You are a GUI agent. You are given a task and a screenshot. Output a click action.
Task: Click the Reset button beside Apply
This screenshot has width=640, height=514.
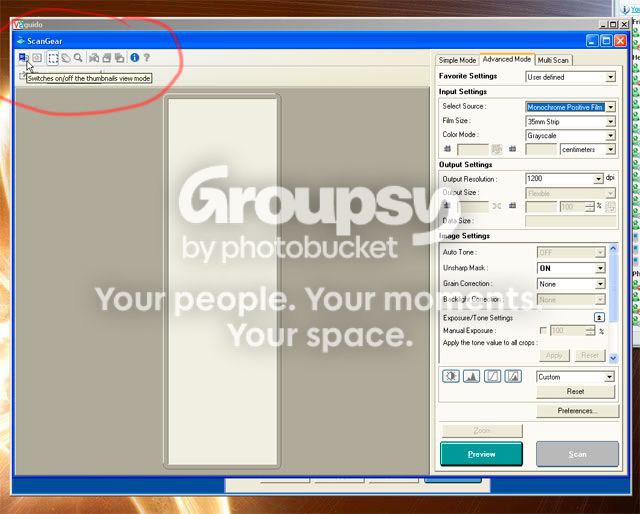tap(590, 355)
